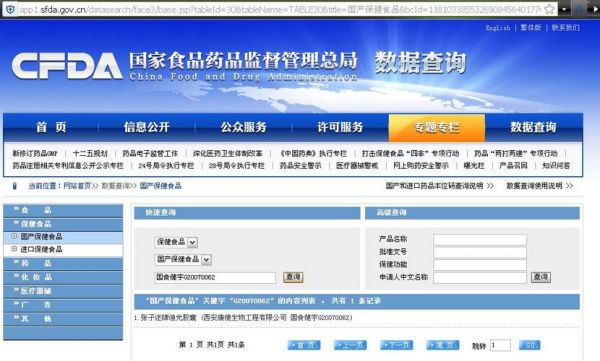Click 网站首页 in the breadcrumb
This screenshot has height=361, width=600.
pos(77,186)
